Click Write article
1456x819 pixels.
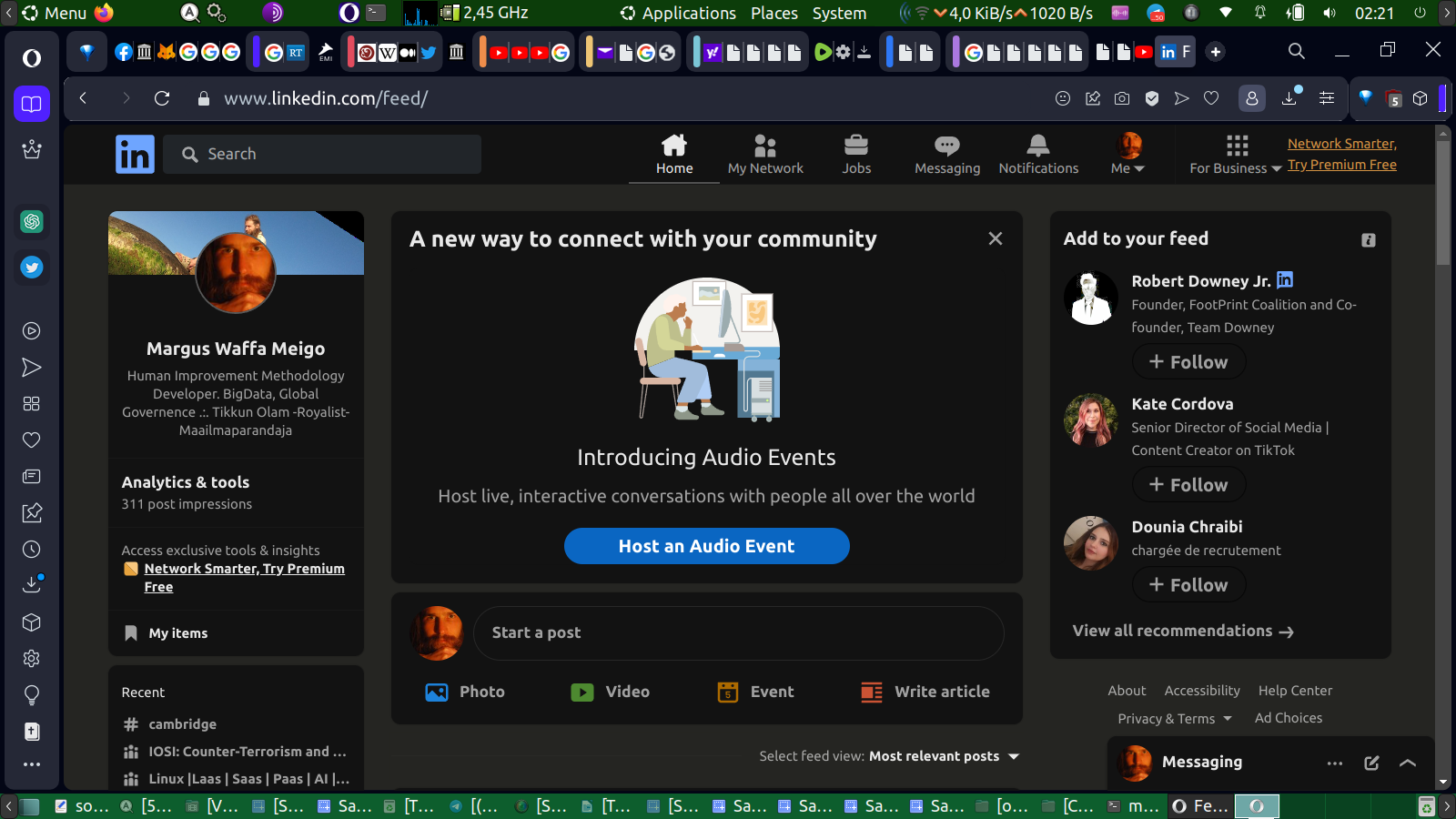(x=925, y=692)
